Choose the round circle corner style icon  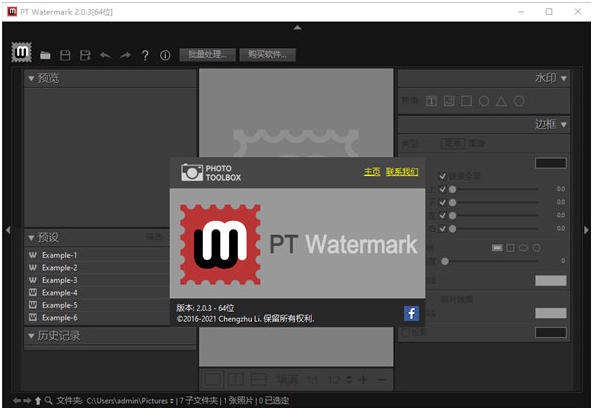point(536,248)
